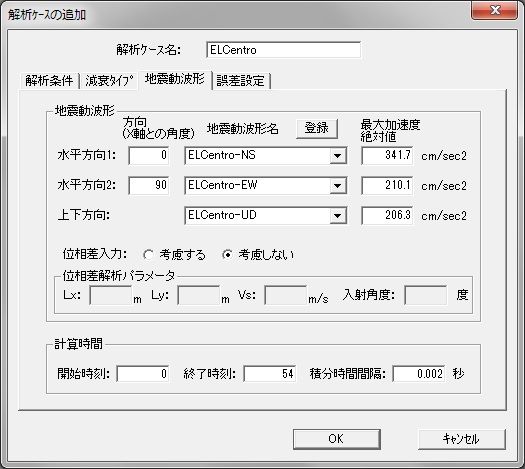The height and width of the screenshot is (469, 525).
Task: Click the 地震動波形名 column heading
Action: click(x=243, y=129)
